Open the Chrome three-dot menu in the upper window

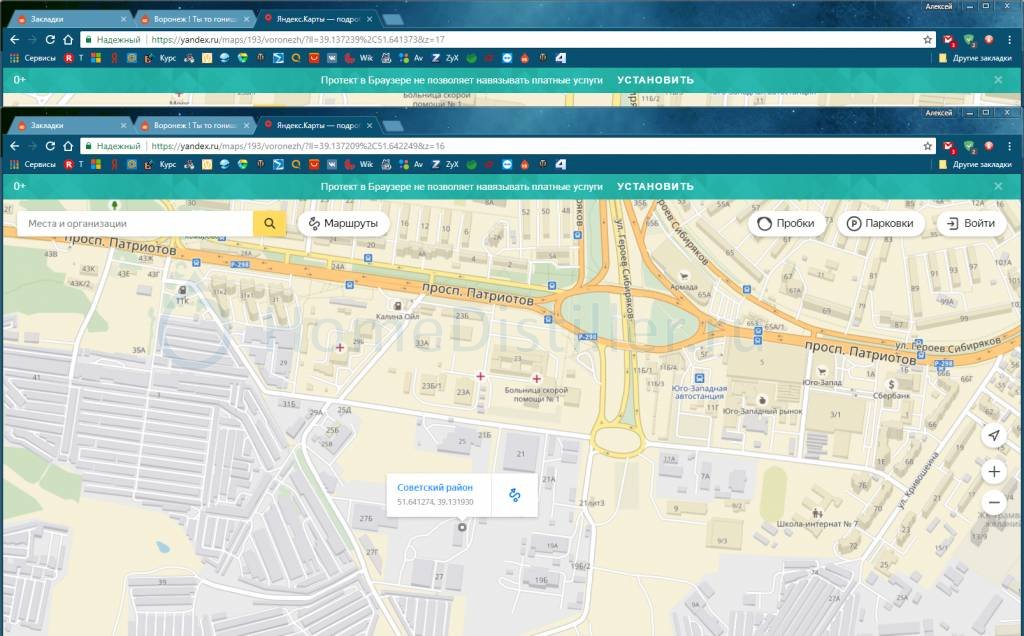click(x=1009, y=40)
